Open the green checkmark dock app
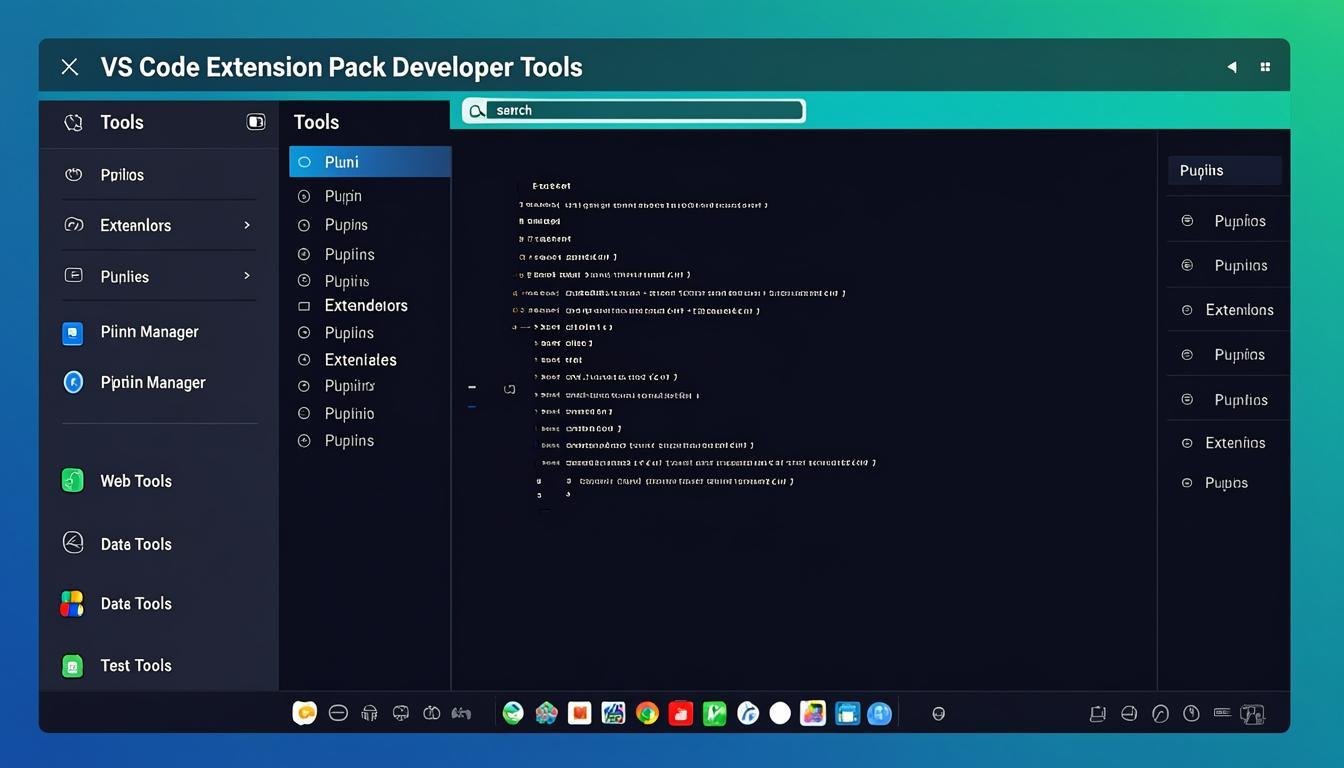This screenshot has width=1344, height=768. [714, 713]
